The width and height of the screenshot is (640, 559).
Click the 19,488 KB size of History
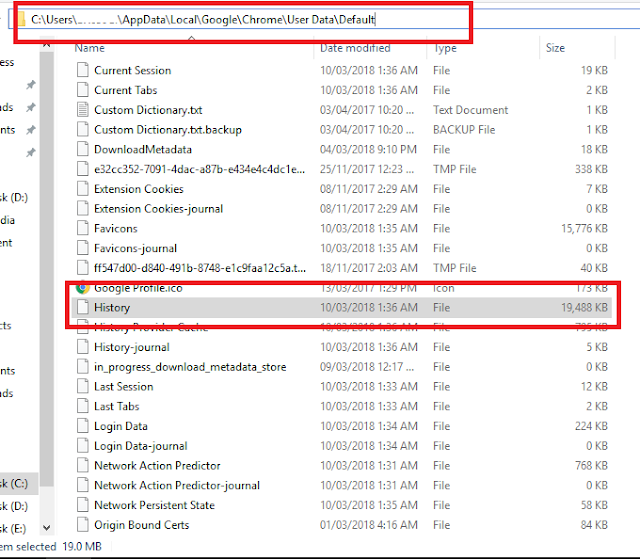584,307
